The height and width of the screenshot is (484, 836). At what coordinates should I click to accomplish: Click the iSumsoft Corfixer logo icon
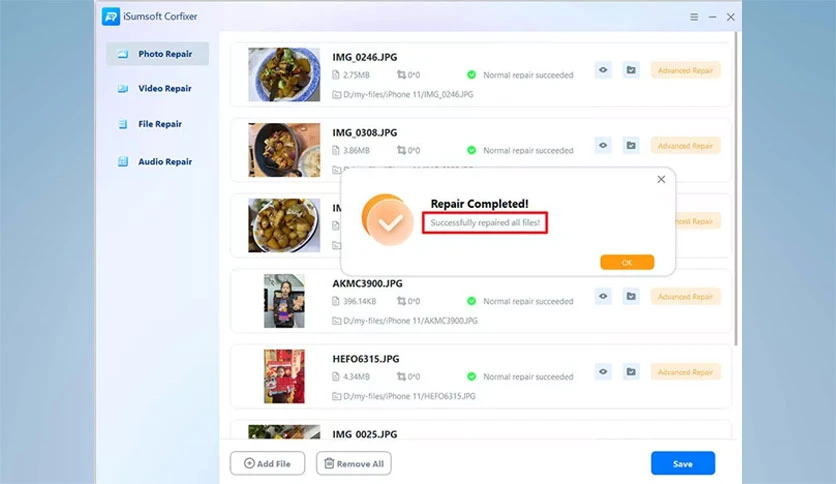(111, 17)
